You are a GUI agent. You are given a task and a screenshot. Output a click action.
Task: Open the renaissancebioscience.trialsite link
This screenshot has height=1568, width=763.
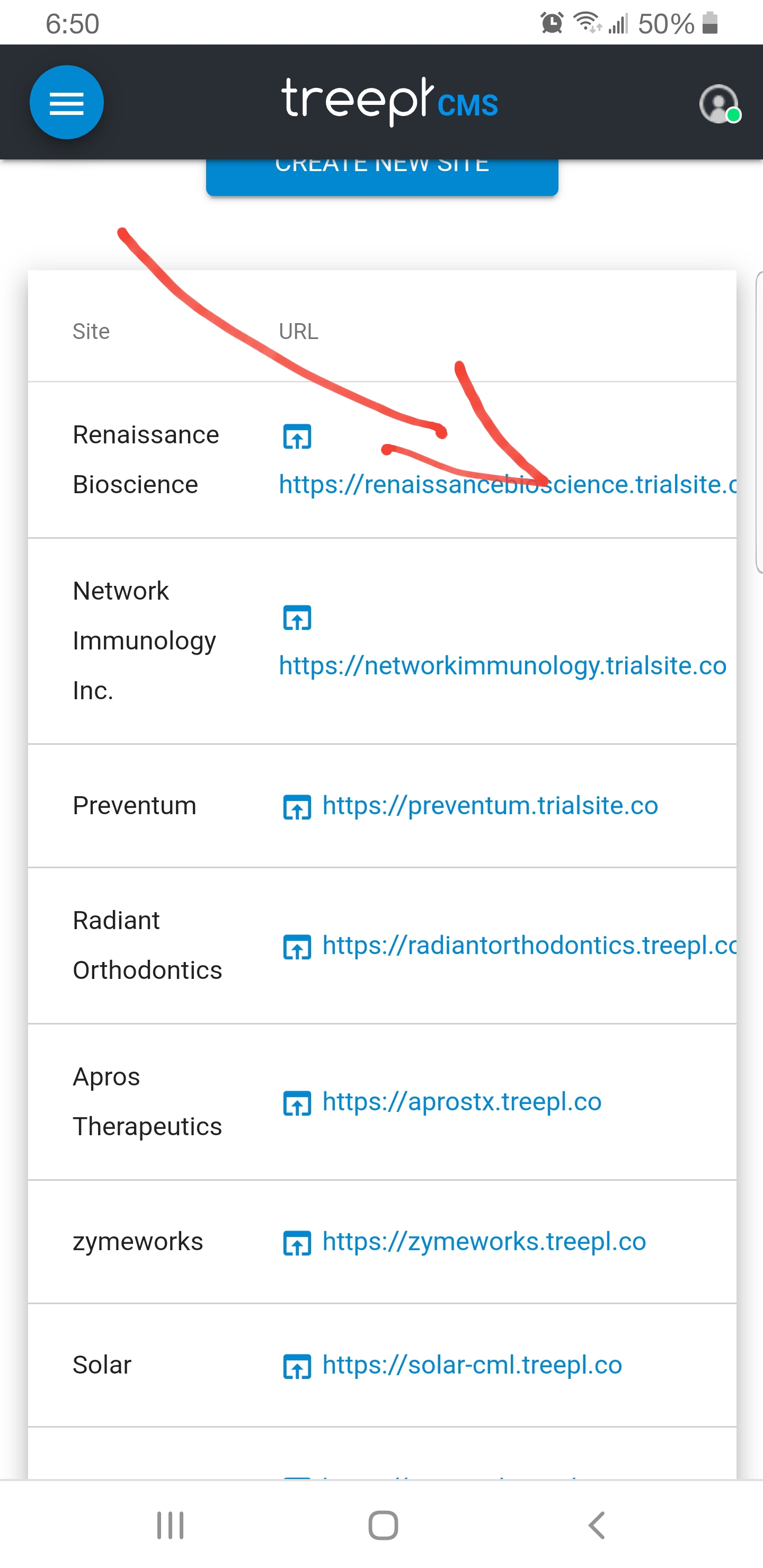click(x=507, y=485)
